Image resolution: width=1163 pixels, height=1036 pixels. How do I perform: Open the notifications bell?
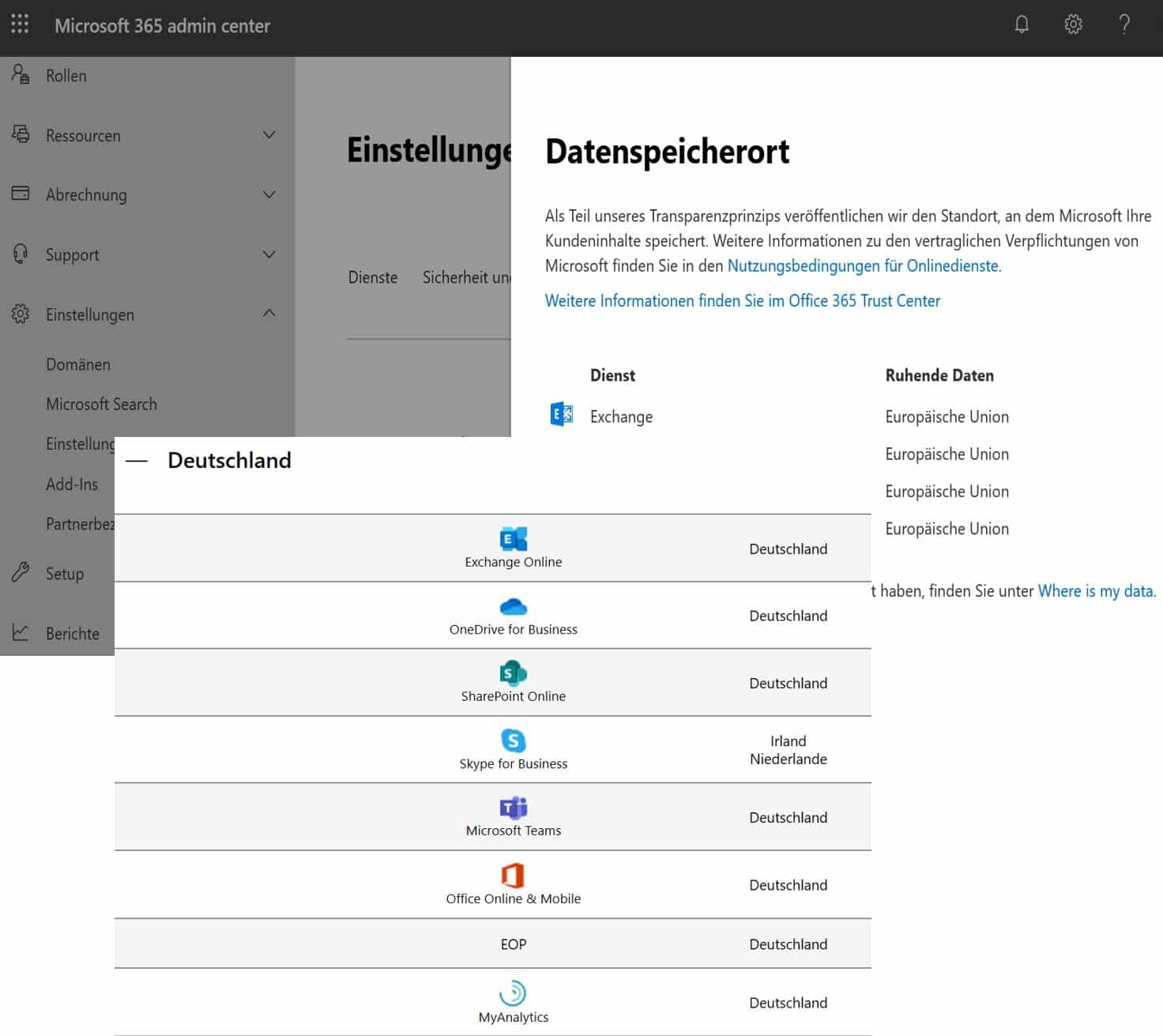pos(1022,24)
